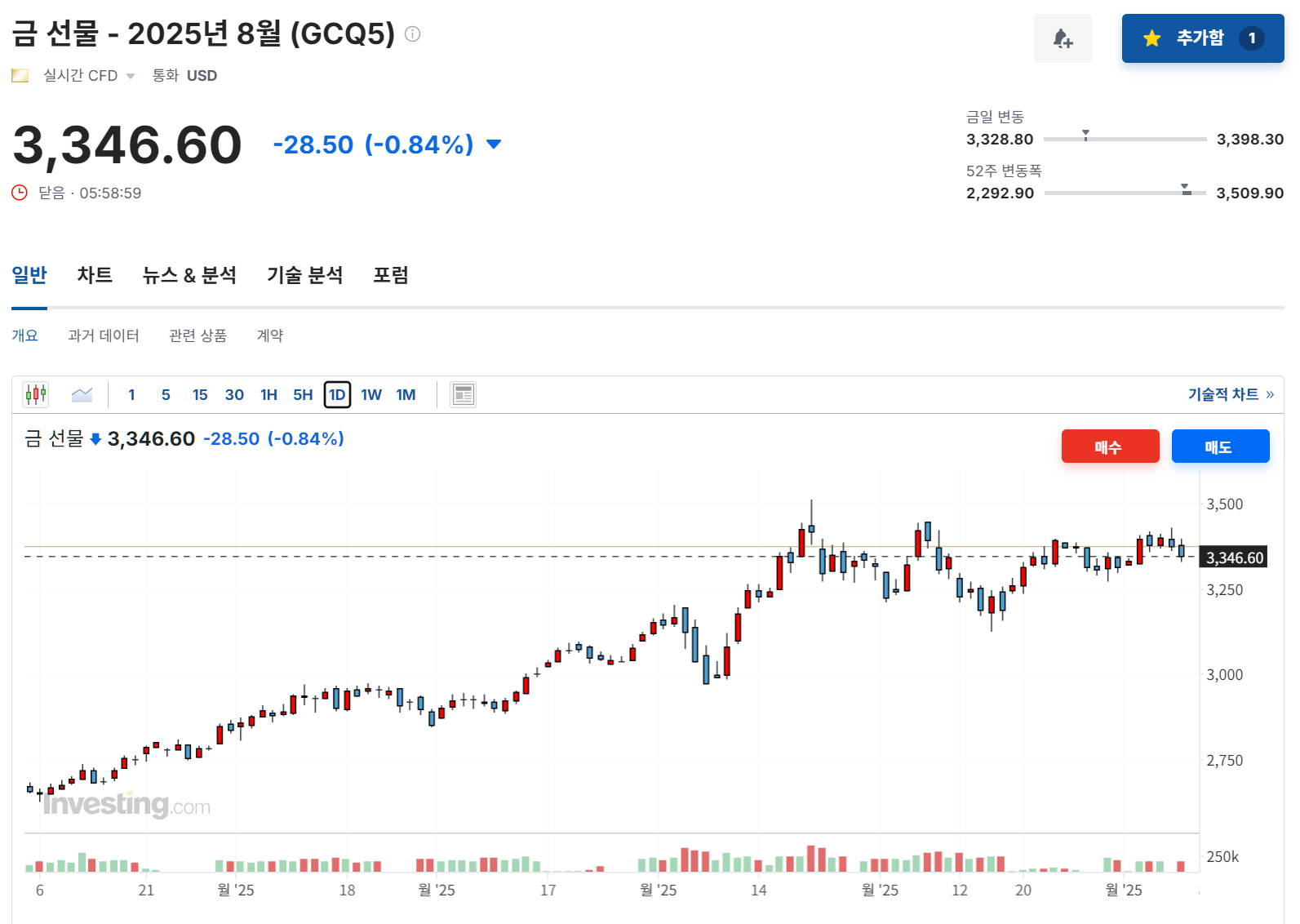Open the price alert bell icon
Screen dimensions: 1300x924
[x=1063, y=38]
